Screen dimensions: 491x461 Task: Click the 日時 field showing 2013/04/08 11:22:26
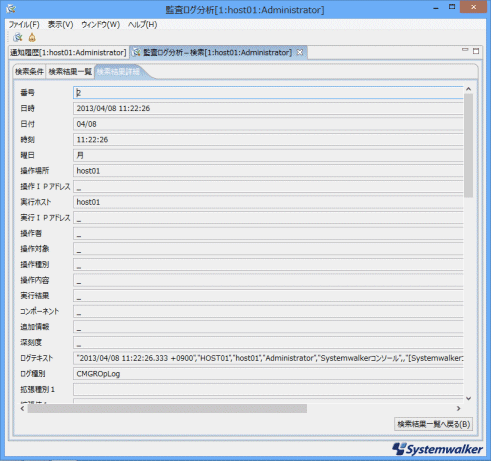click(268, 108)
